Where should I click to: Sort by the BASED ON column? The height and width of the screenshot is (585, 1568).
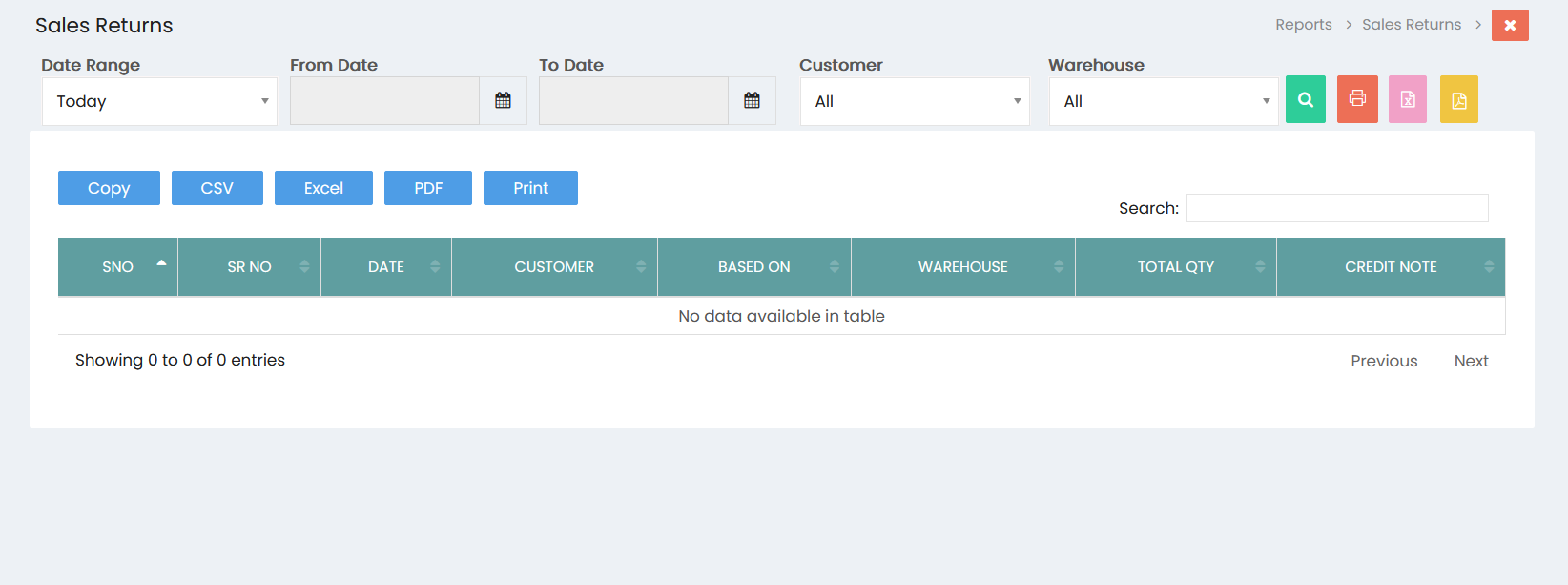coord(754,267)
